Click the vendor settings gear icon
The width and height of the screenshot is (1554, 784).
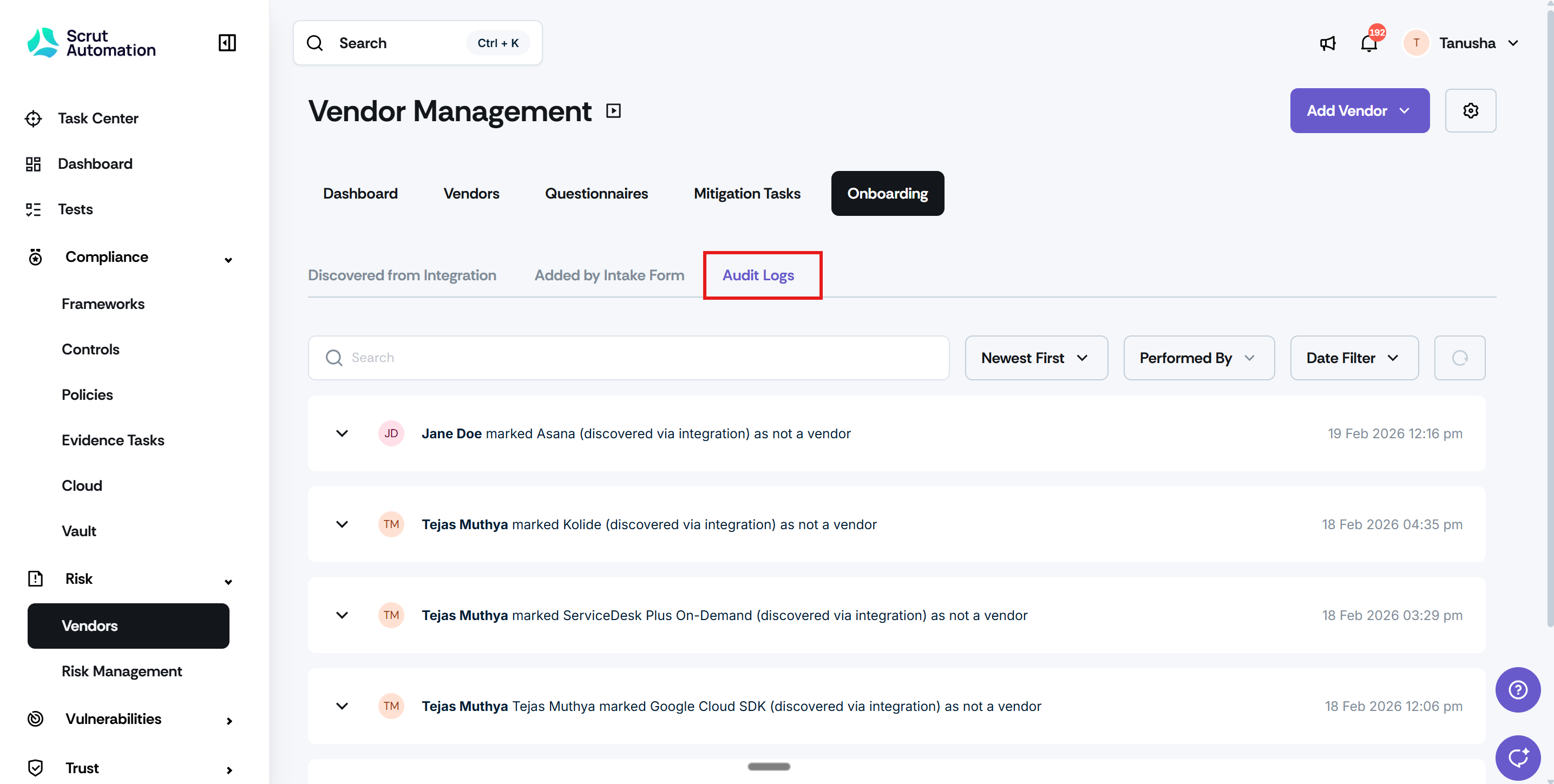pyautogui.click(x=1470, y=111)
